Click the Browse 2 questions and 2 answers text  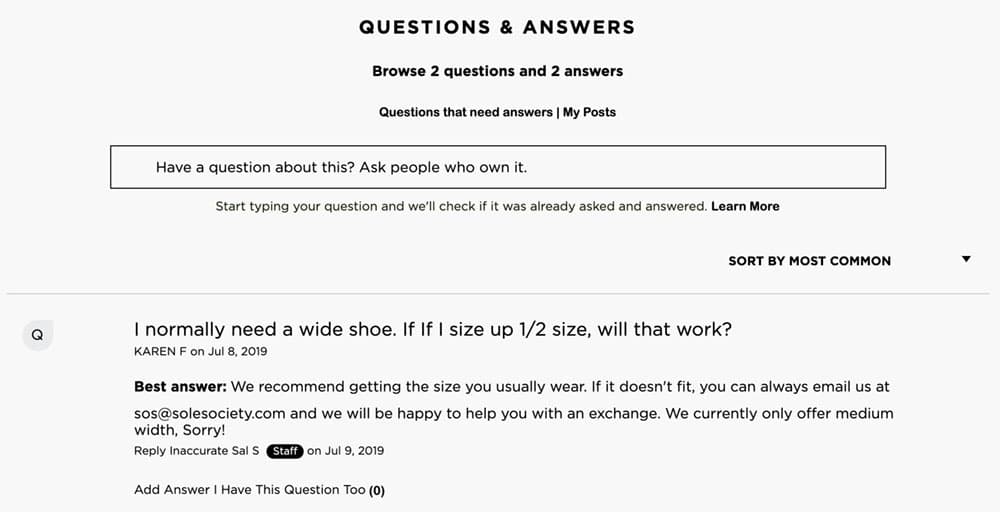pos(497,71)
